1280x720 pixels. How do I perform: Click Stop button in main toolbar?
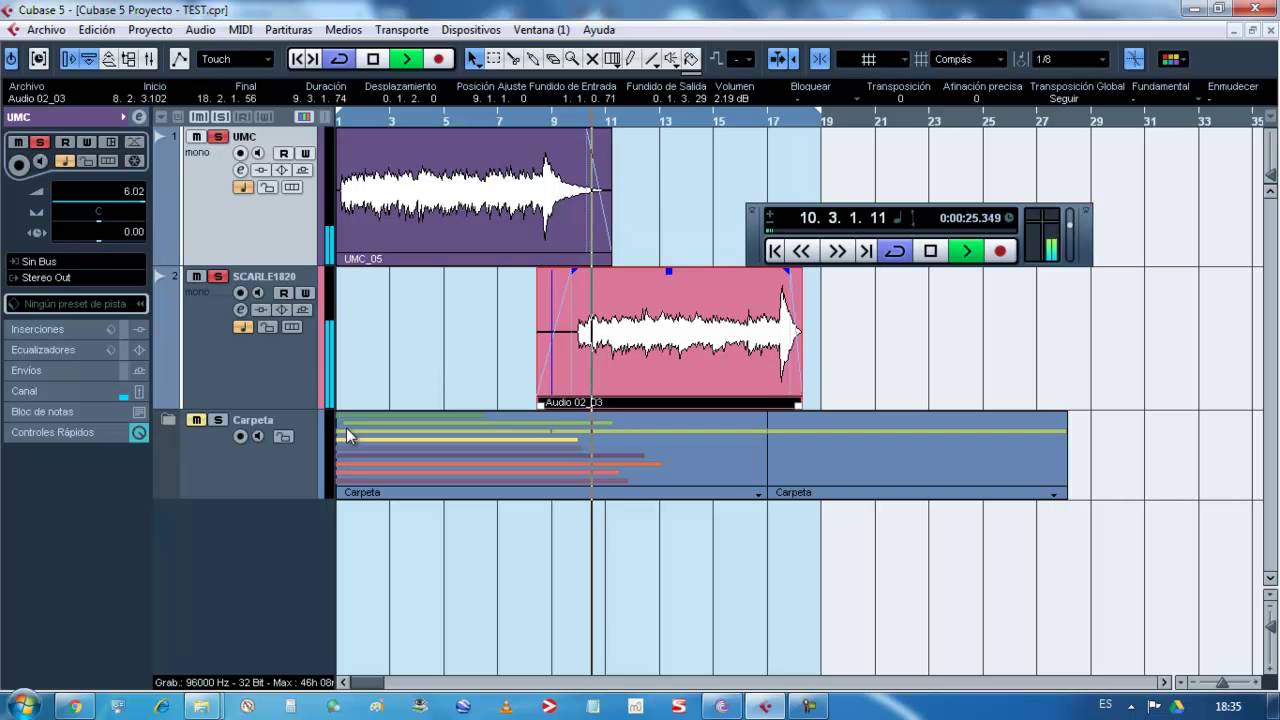pyautogui.click(x=373, y=59)
